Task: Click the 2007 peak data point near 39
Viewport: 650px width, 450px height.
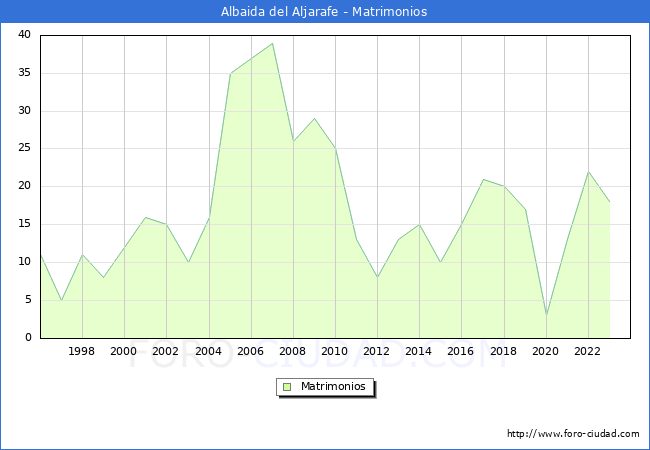Action: (272, 43)
